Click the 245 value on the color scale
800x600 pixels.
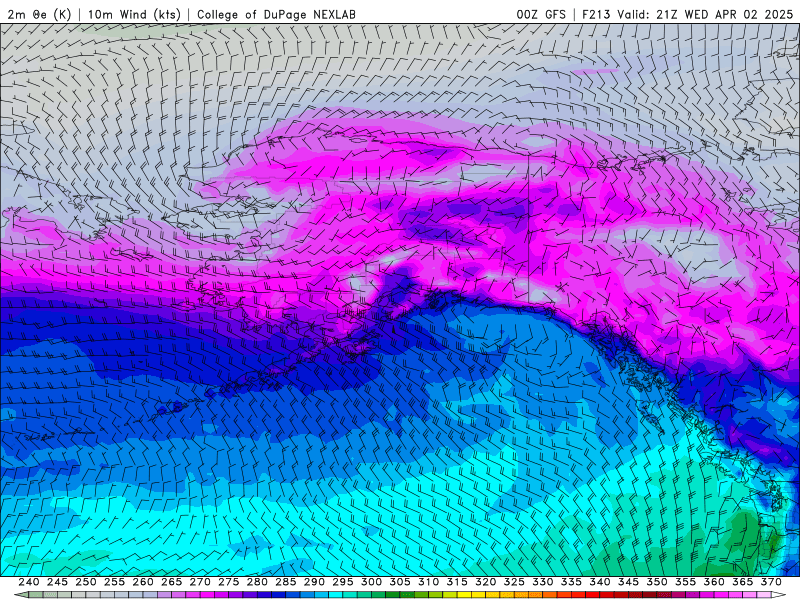coord(57,582)
